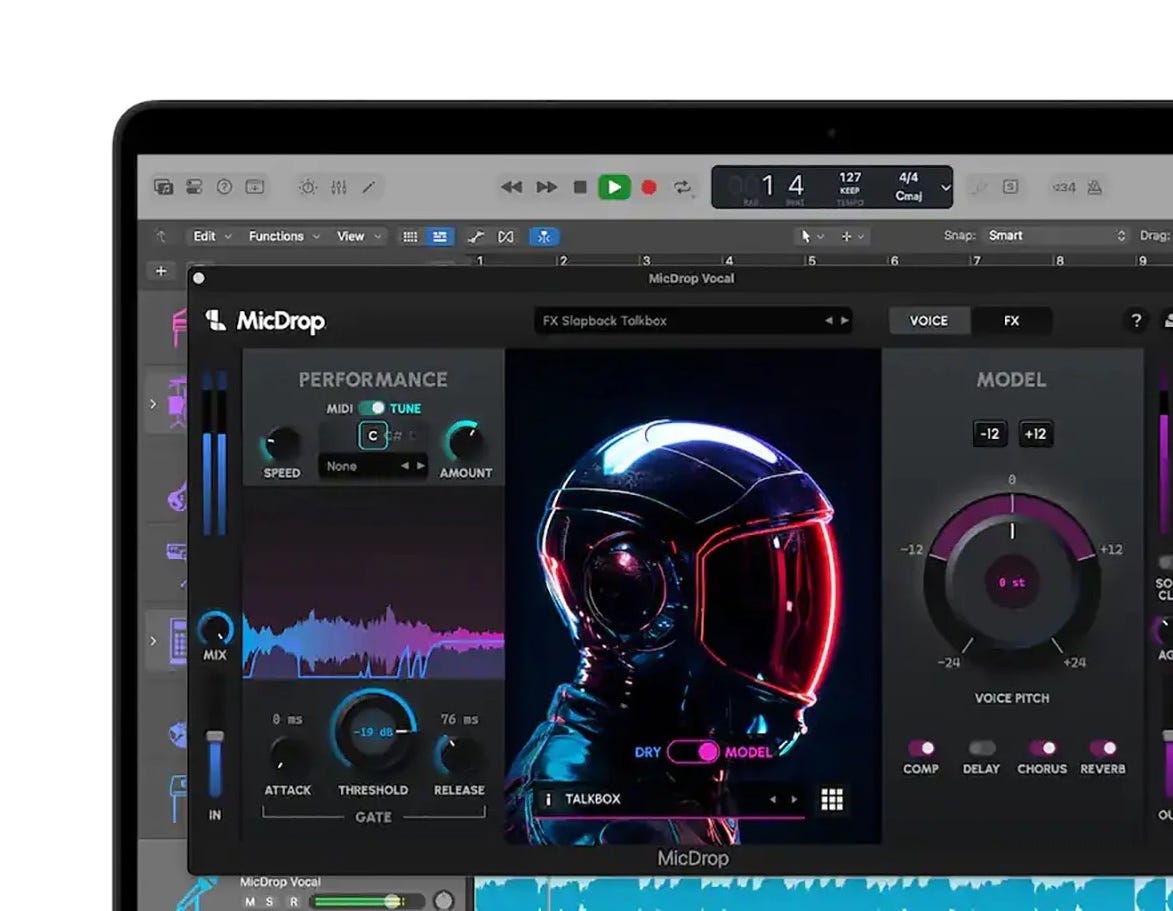Click the IN level slider handle
The width and height of the screenshot is (1173, 911).
(214, 737)
